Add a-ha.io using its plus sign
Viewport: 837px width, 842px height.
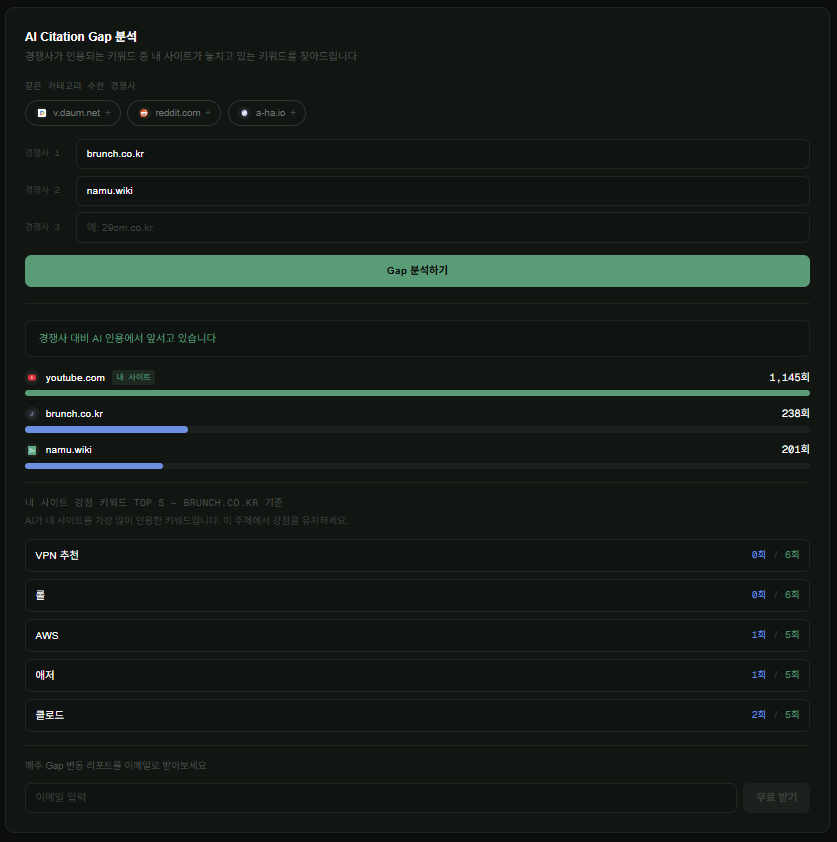tap(293, 113)
